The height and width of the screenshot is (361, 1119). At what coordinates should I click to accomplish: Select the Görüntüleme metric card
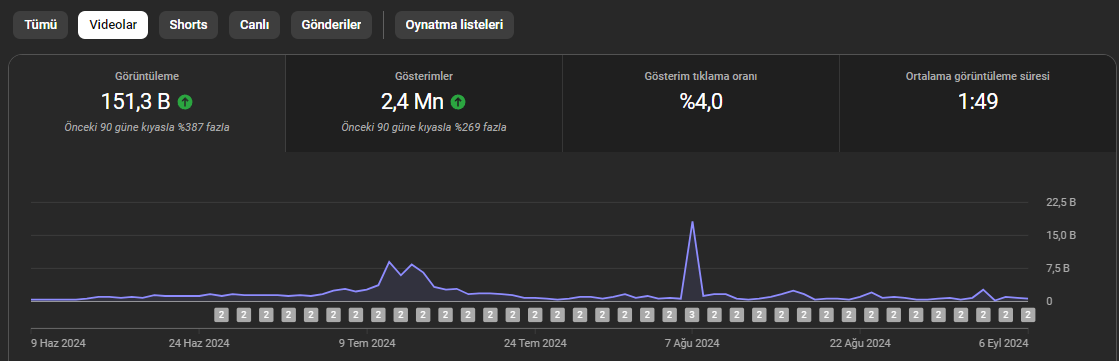[x=147, y=103]
